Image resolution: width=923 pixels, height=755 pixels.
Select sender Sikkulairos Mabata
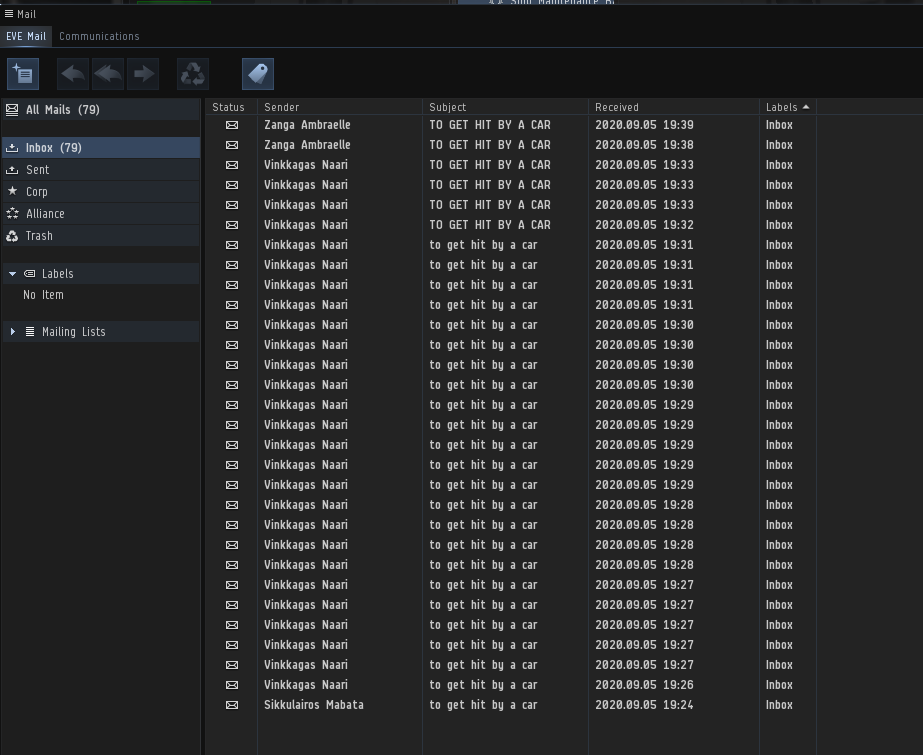tap(314, 705)
